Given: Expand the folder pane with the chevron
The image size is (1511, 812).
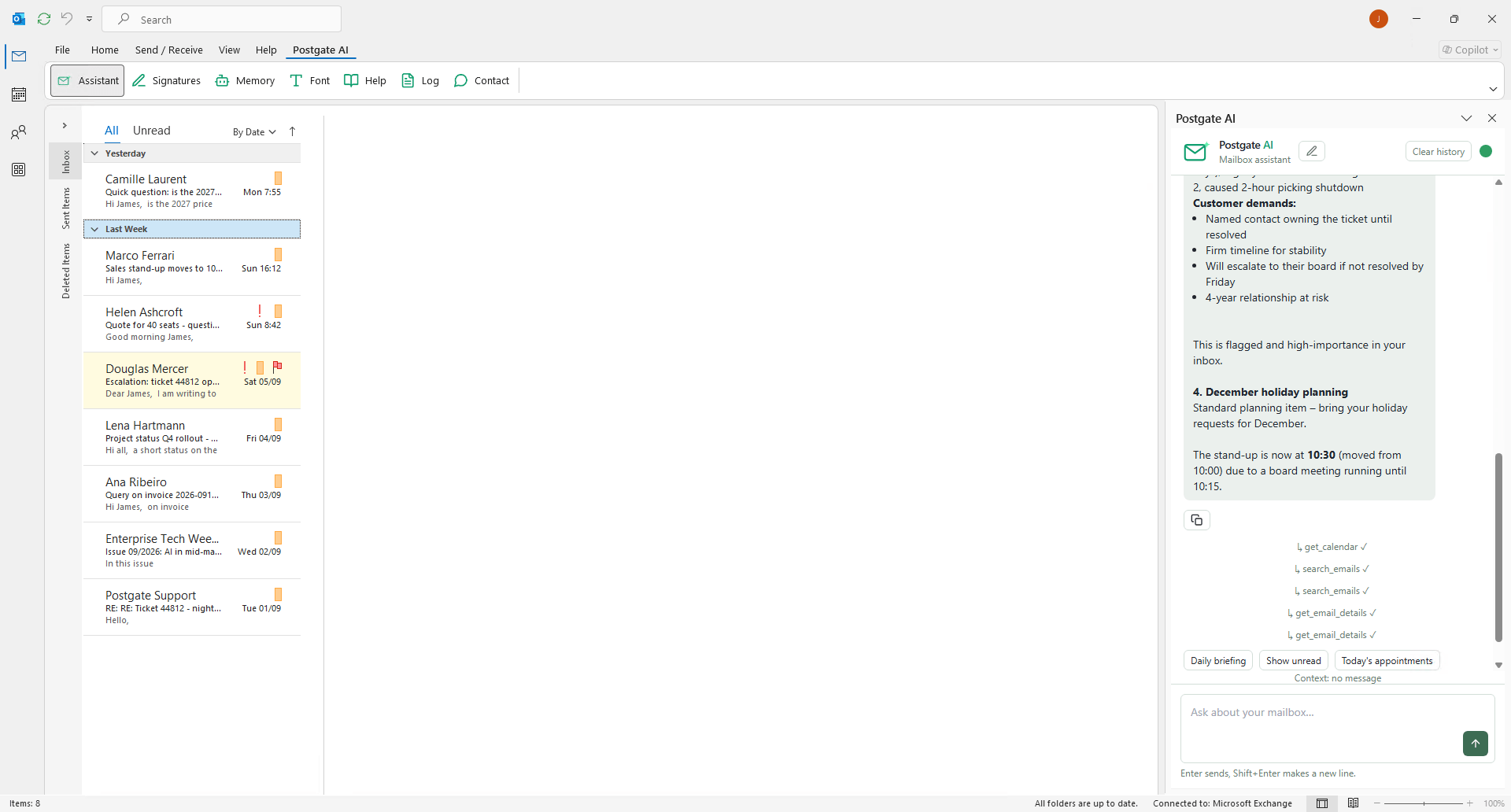Looking at the screenshot, I should pyautogui.click(x=65, y=126).
